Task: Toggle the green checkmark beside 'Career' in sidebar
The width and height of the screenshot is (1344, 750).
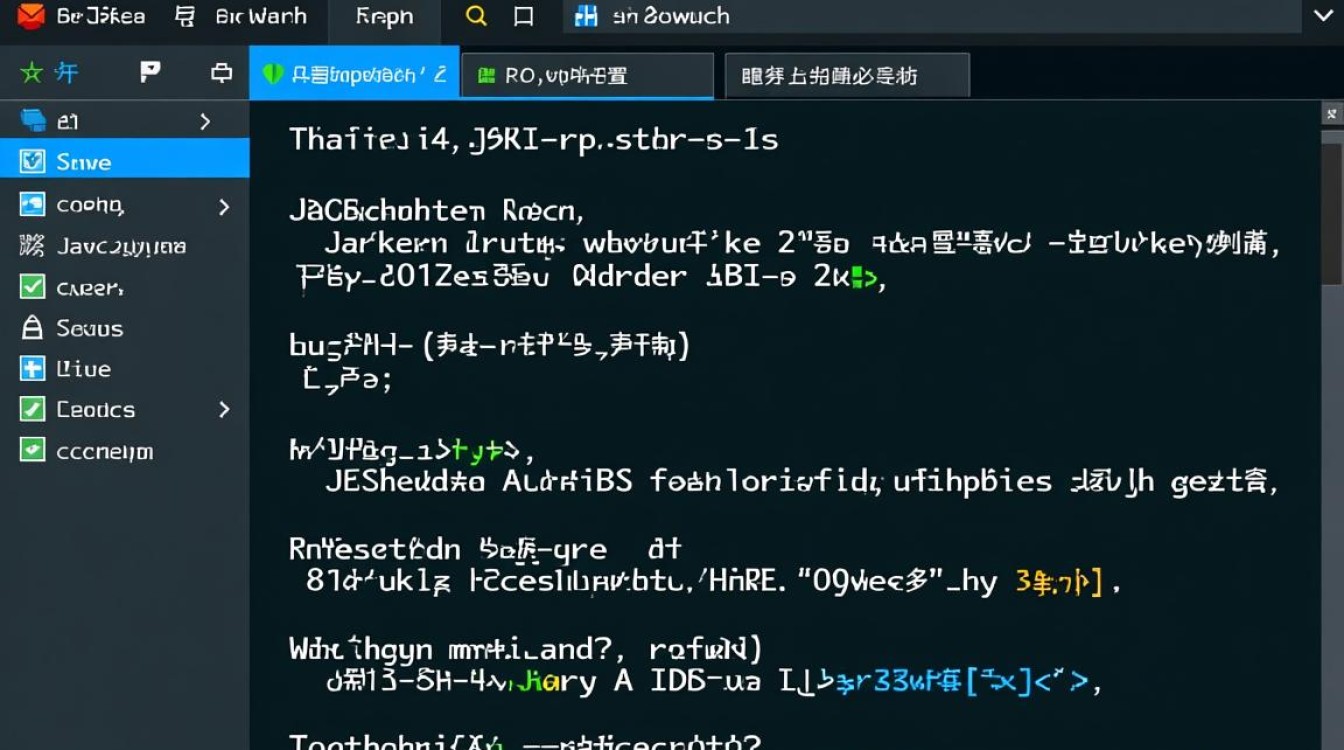Action: point(31,287)
